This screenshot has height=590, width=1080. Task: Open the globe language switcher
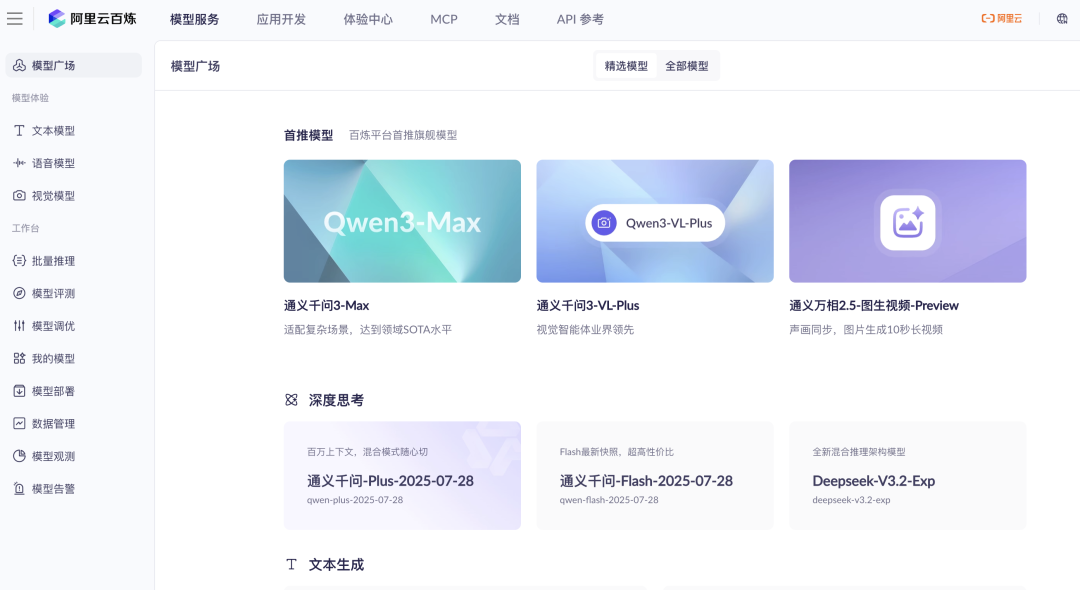point(1062,19)
